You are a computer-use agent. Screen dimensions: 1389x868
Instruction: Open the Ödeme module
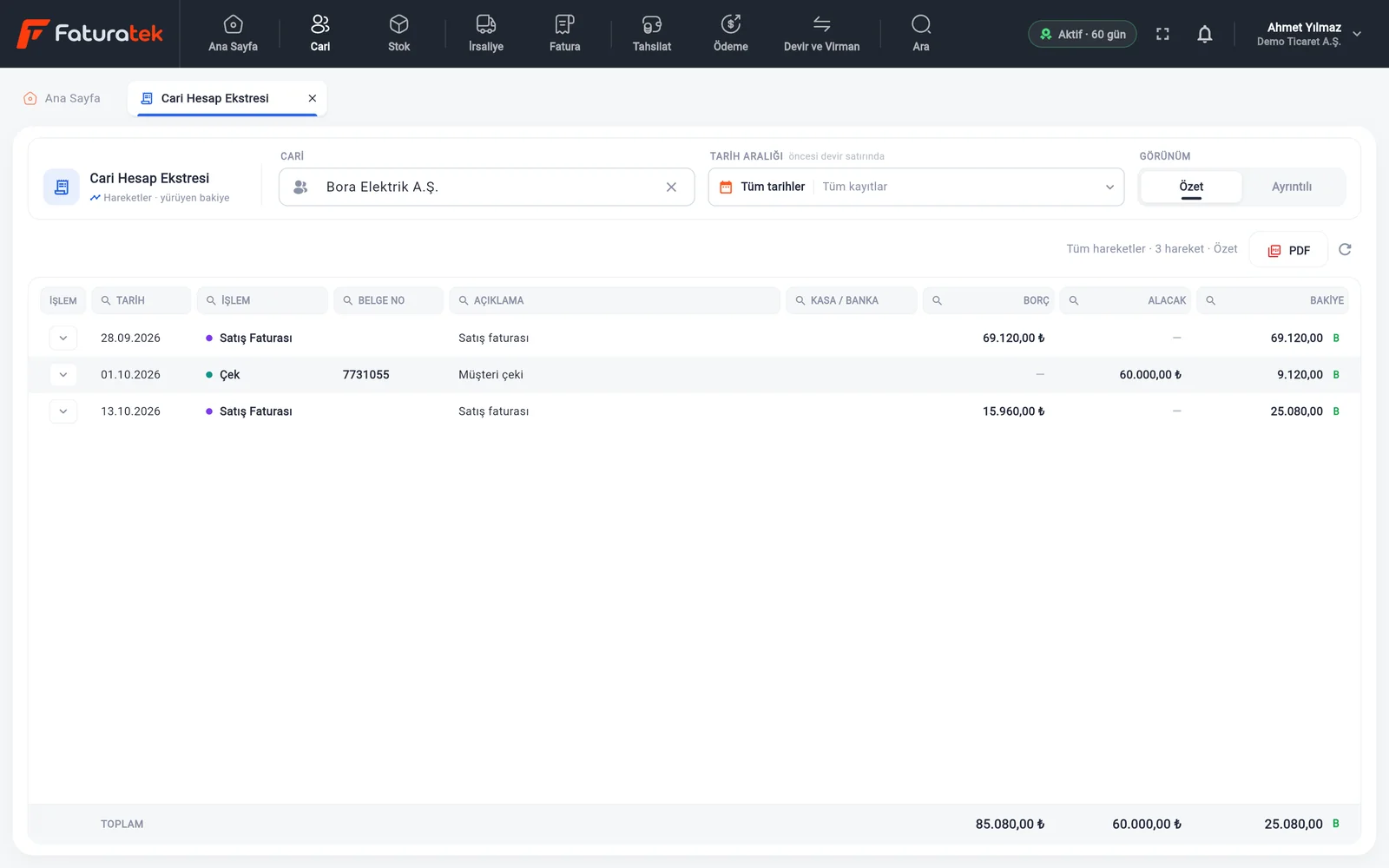pos(731,34)
